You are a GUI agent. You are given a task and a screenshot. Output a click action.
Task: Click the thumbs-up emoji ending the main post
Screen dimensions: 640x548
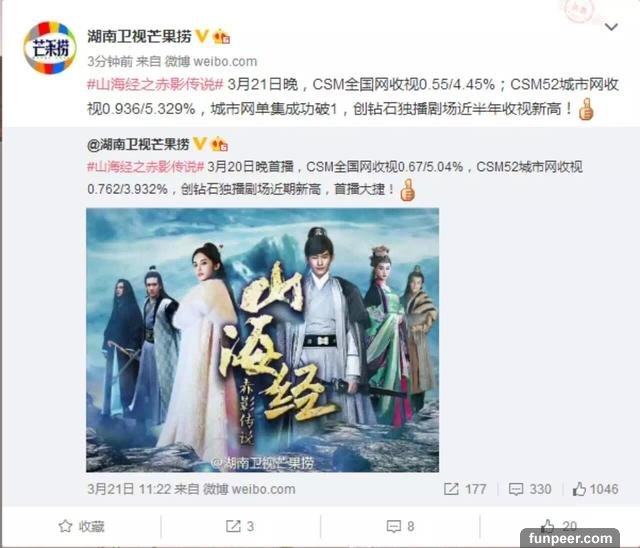pos(586,109)
